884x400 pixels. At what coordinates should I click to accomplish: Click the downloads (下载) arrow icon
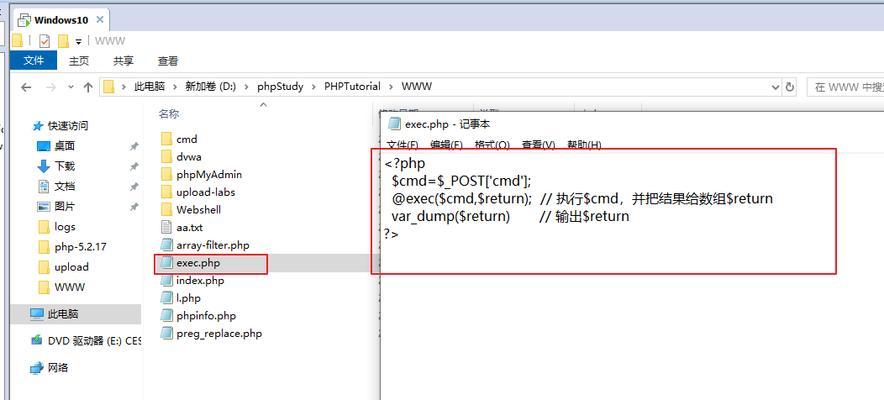tap(43, 166)
